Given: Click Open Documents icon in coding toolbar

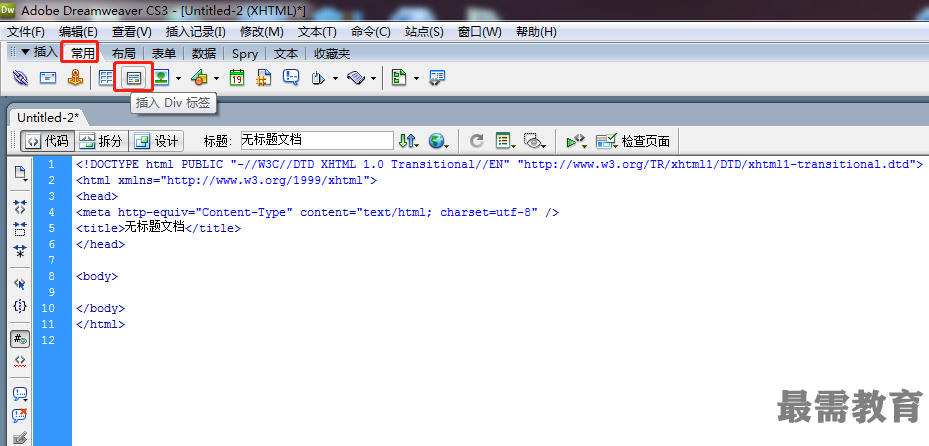Looking at the screenshot, I should (21, 174).
